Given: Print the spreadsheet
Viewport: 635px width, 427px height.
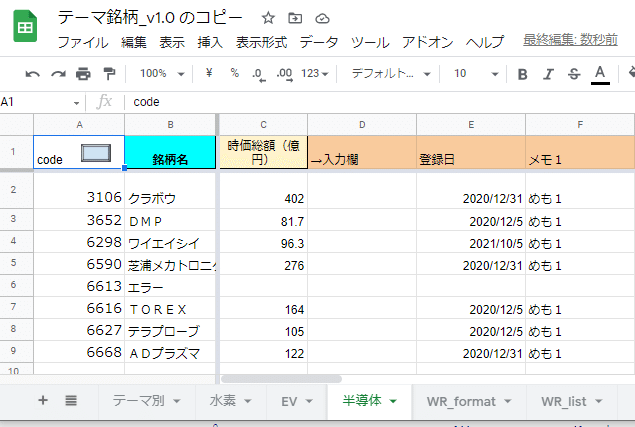Looking at the screenshot, I should pyautogui.click(x=83, y=74).
